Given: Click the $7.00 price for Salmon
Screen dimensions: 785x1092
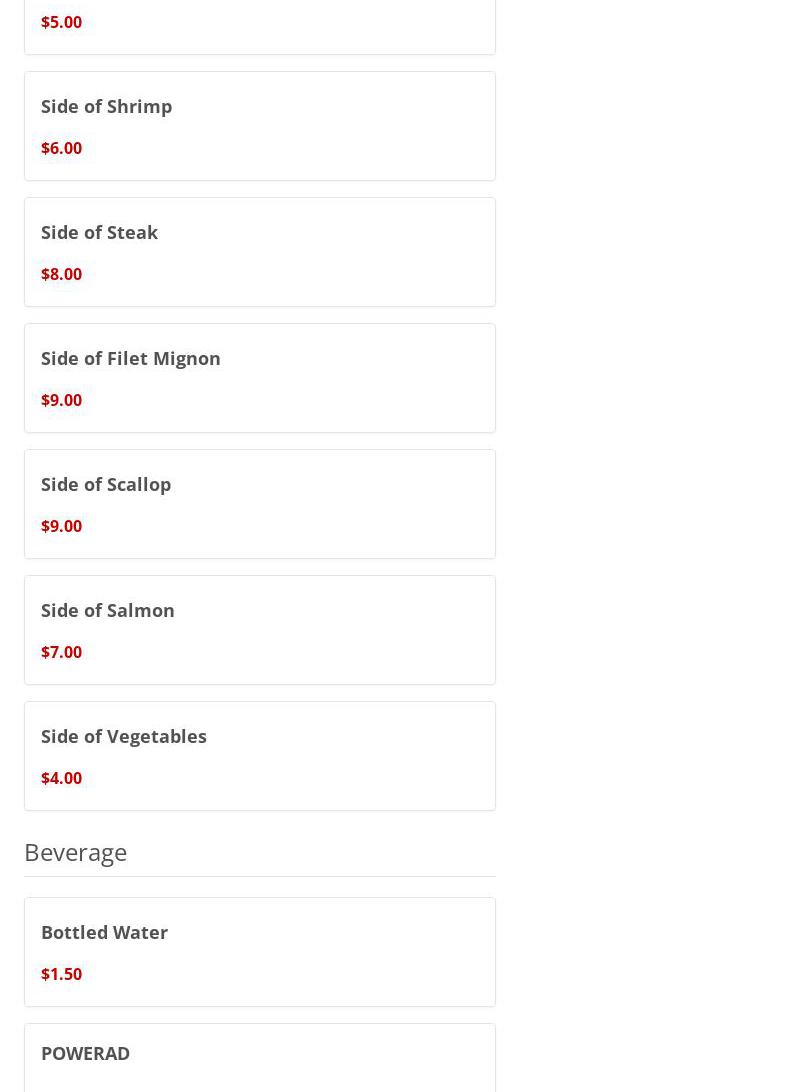Looking at the screenshot, I should 61,653.
